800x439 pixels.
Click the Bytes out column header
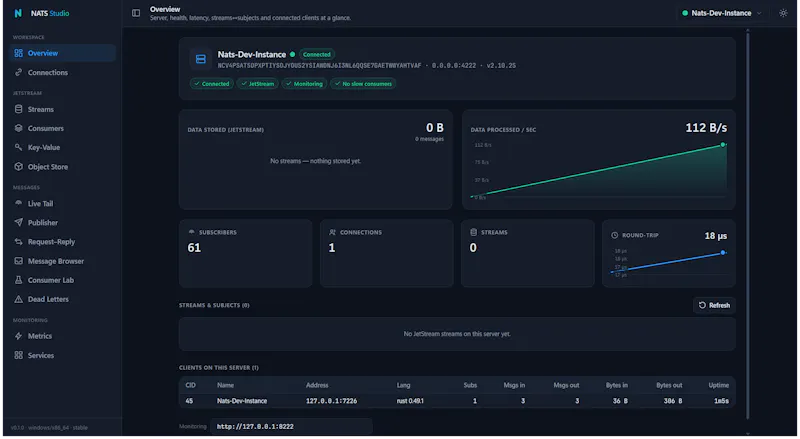[x=669, y=385]
